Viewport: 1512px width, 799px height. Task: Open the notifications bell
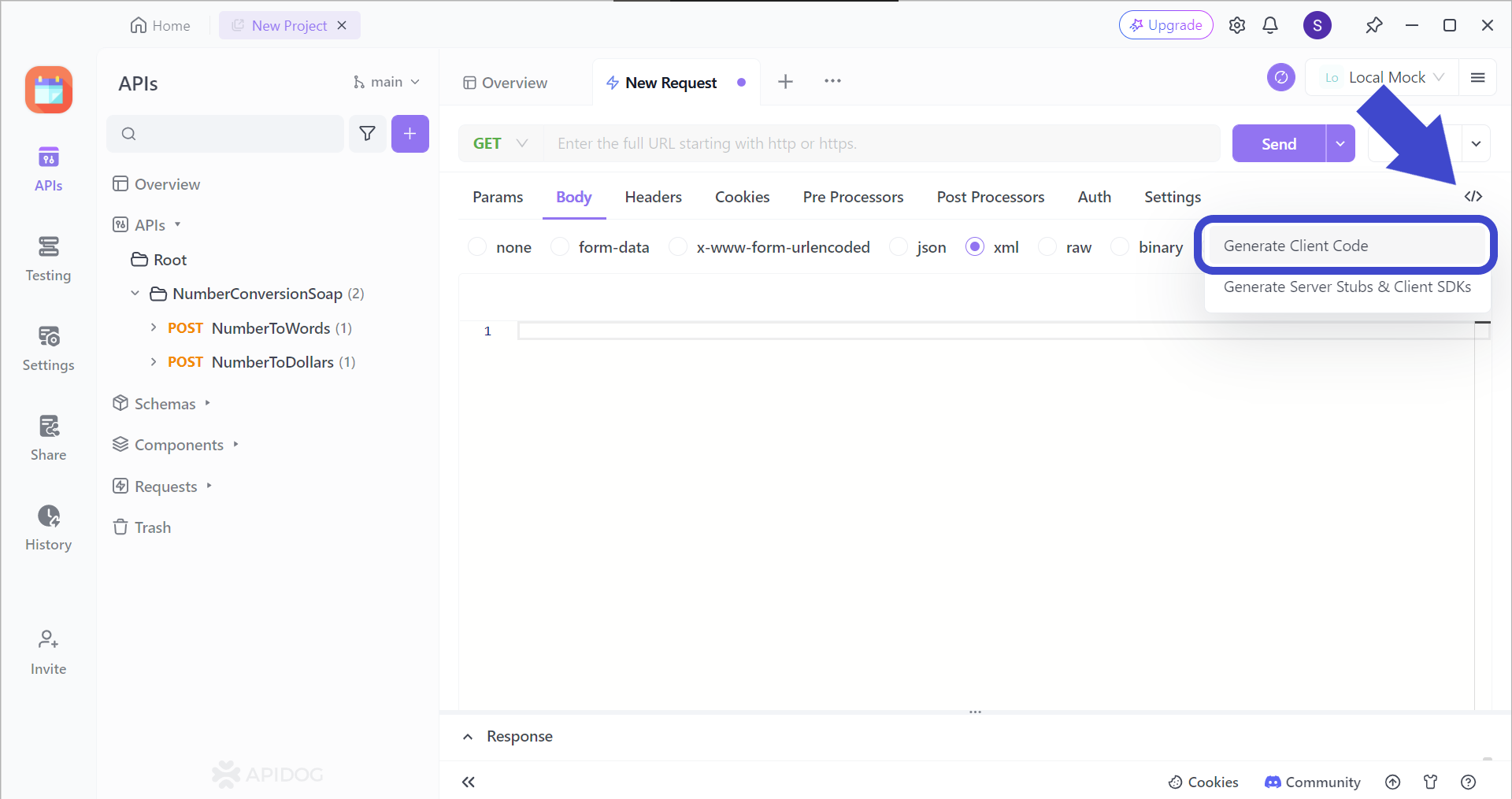[x=1269, y=25]
